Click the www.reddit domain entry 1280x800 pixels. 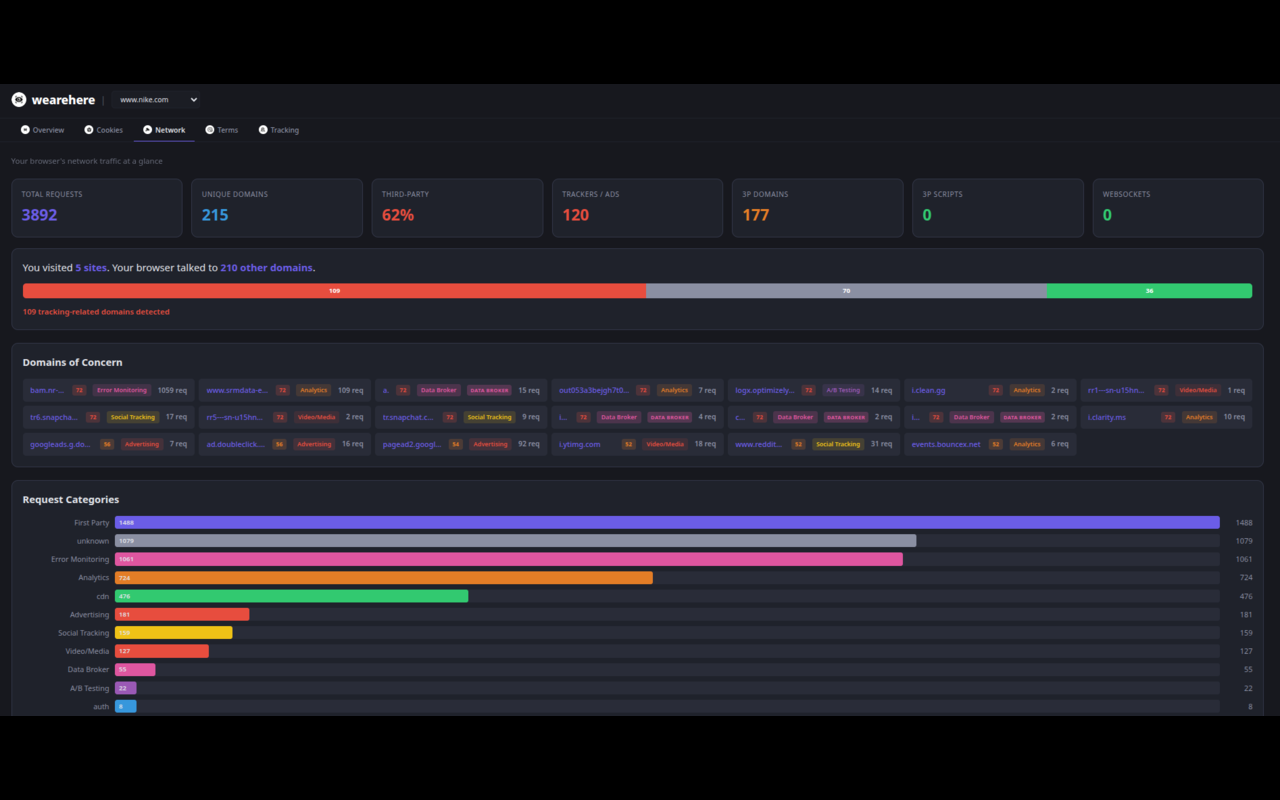coord(759,444)
